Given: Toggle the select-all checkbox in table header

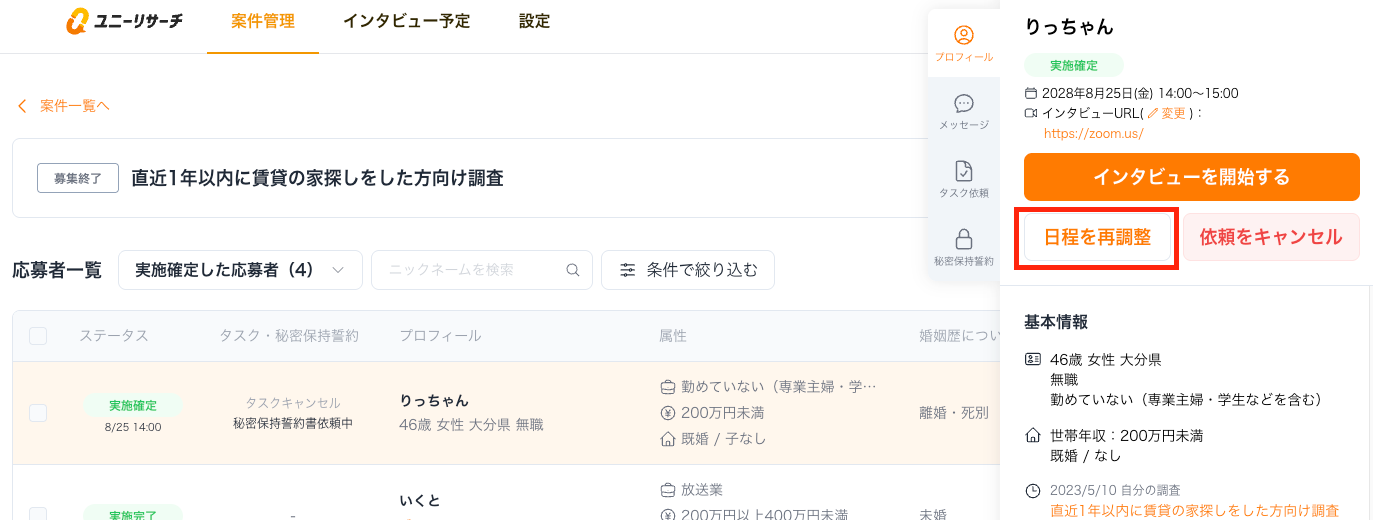Looking at the screenshot, I should pos(38,336).
